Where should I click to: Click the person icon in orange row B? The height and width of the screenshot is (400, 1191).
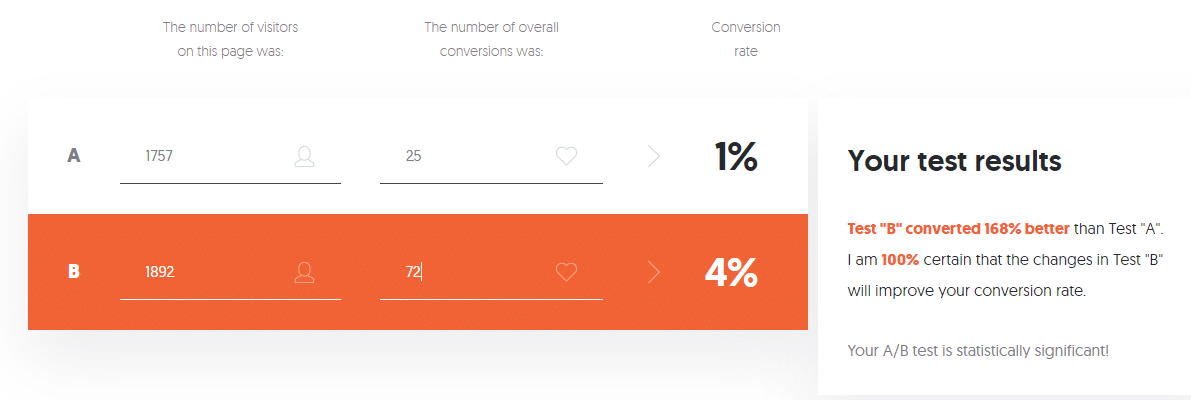[305, 272]
